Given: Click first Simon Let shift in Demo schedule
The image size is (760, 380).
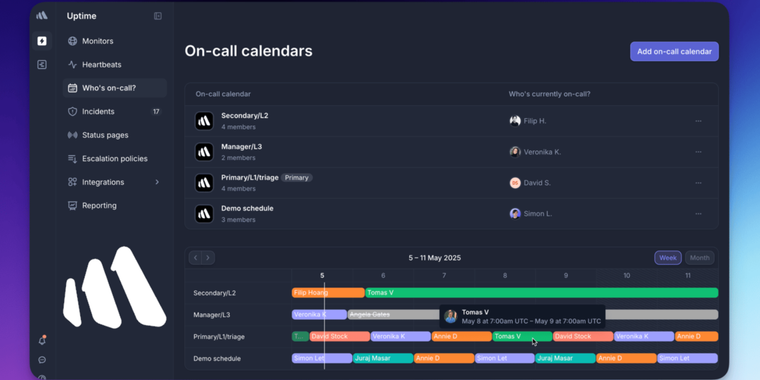Looking at the screenshot, I should click(x=322, y=358).
